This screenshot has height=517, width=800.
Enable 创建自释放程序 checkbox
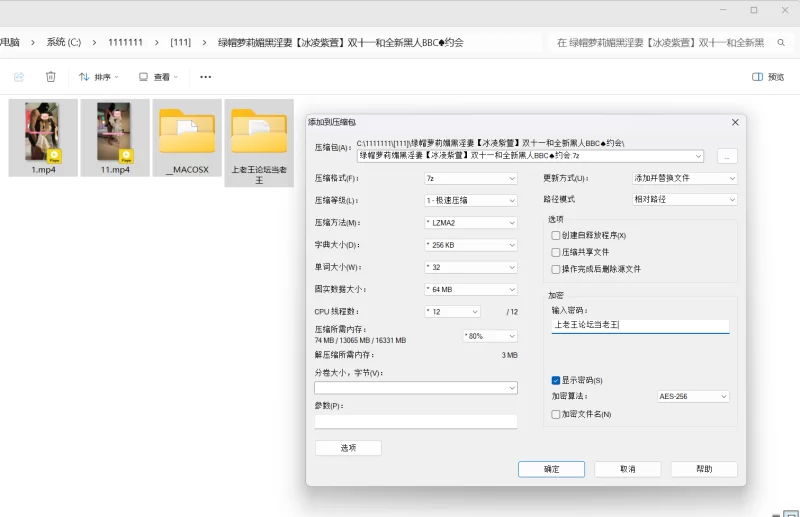pyautogui.click(x=556, y=235)
